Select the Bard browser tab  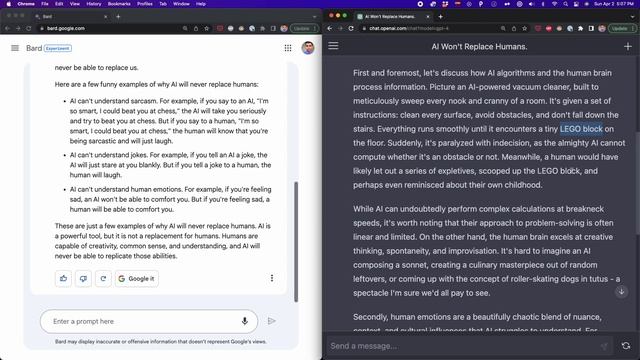click(70, 17)
